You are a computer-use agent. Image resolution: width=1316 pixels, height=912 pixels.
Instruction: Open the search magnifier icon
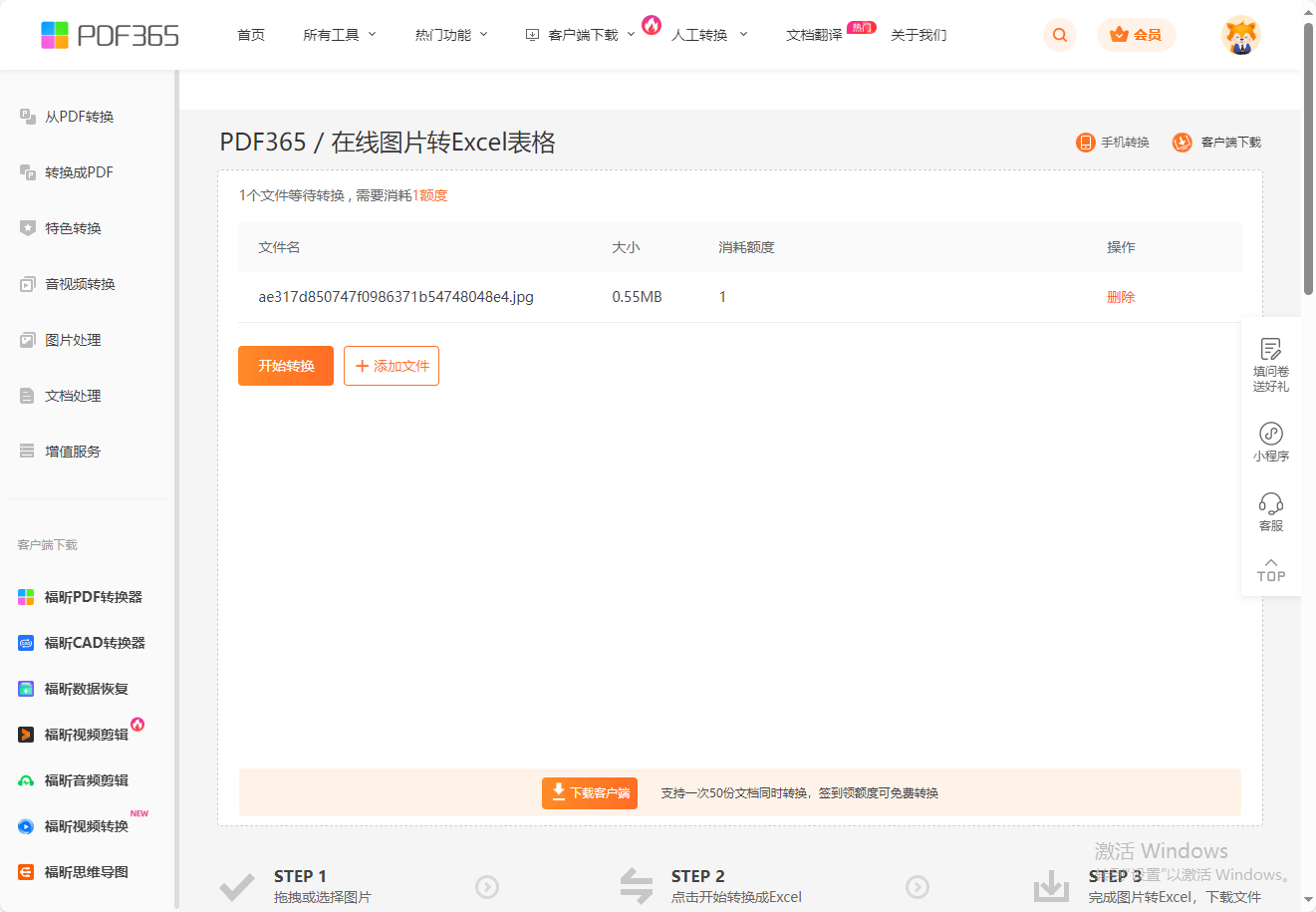pos(1060,35)
